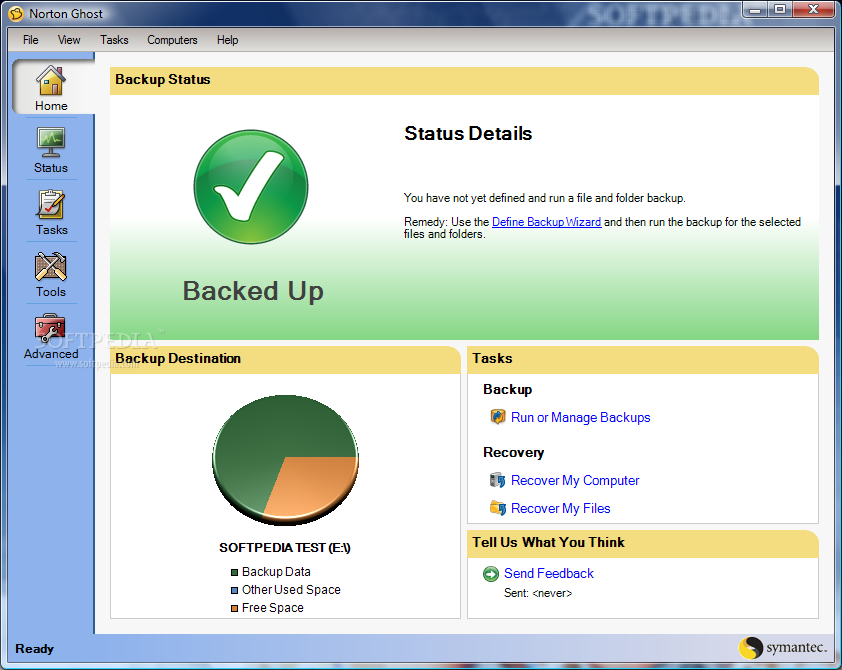Click the Other Used Space legend label
Image resolution: width=842 pixels, height=670 pixels.
coord(291,589)
